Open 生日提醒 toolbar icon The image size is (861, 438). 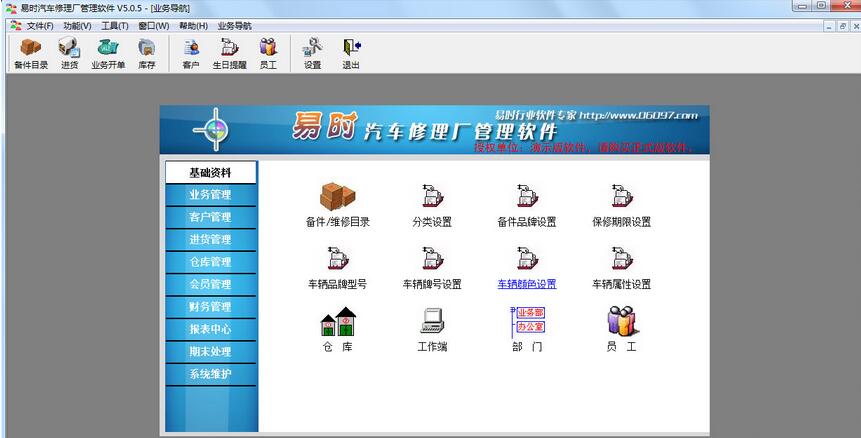pyautogui.click(x=229, y=48)
